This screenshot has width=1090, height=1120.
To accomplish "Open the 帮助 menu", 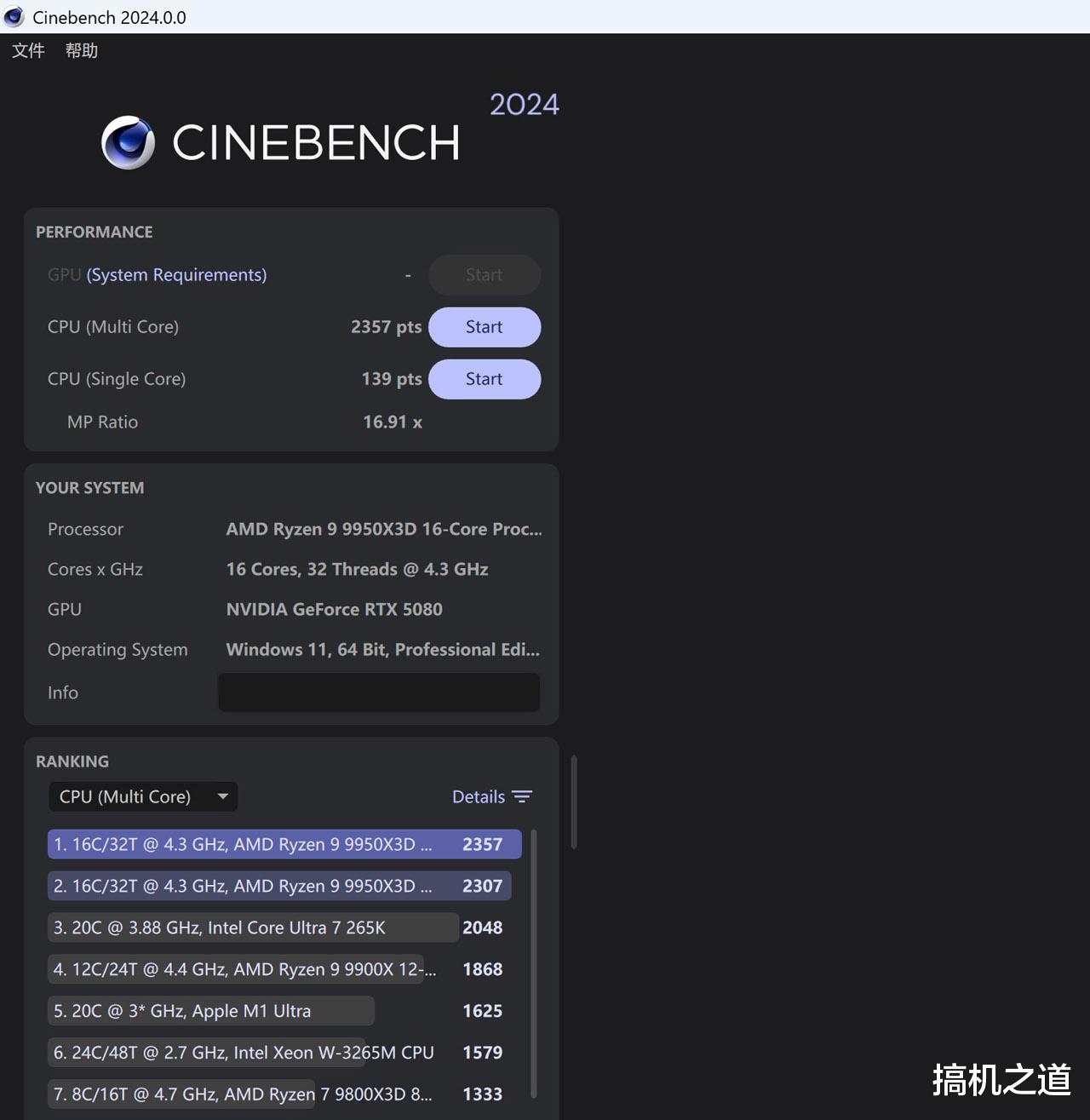I will (82, 51).
